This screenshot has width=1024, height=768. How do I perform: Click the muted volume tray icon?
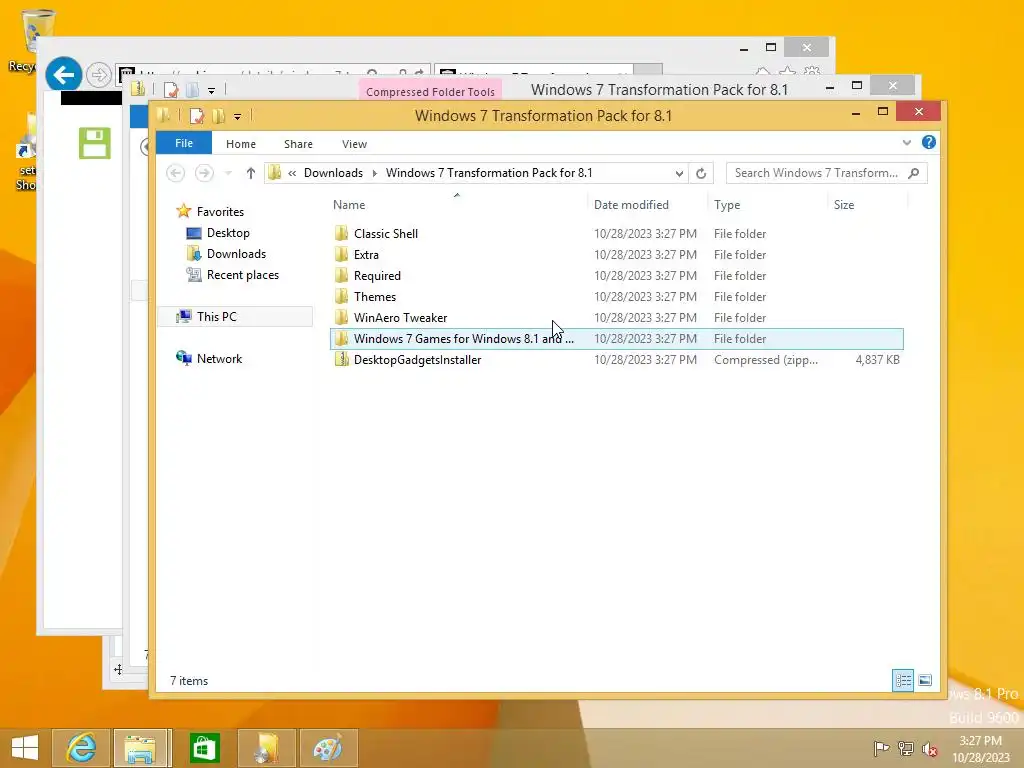(929, 748)
